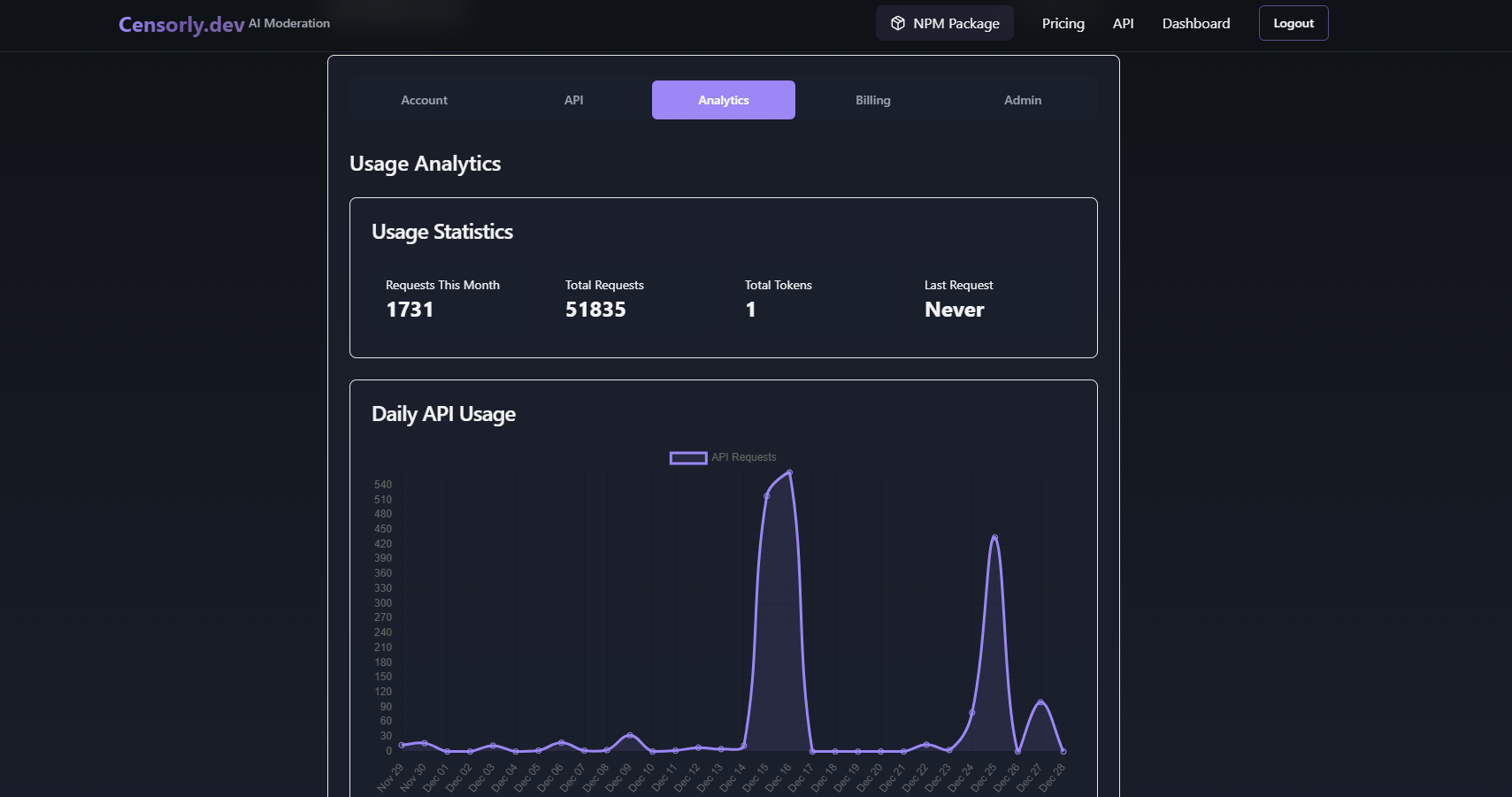The width and height of the screenshot is (1512, 797).
Task: Click the AI Moderation tagline
Action: (289, 23)
